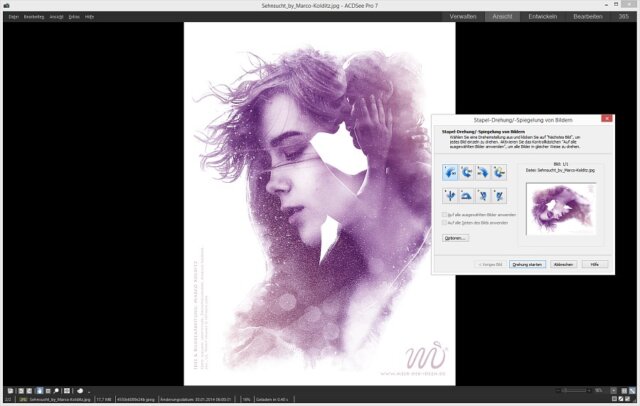Click ACDSee app icon in title bar
Viewport: 640px width, 406px height.
[x=7, y=6]
